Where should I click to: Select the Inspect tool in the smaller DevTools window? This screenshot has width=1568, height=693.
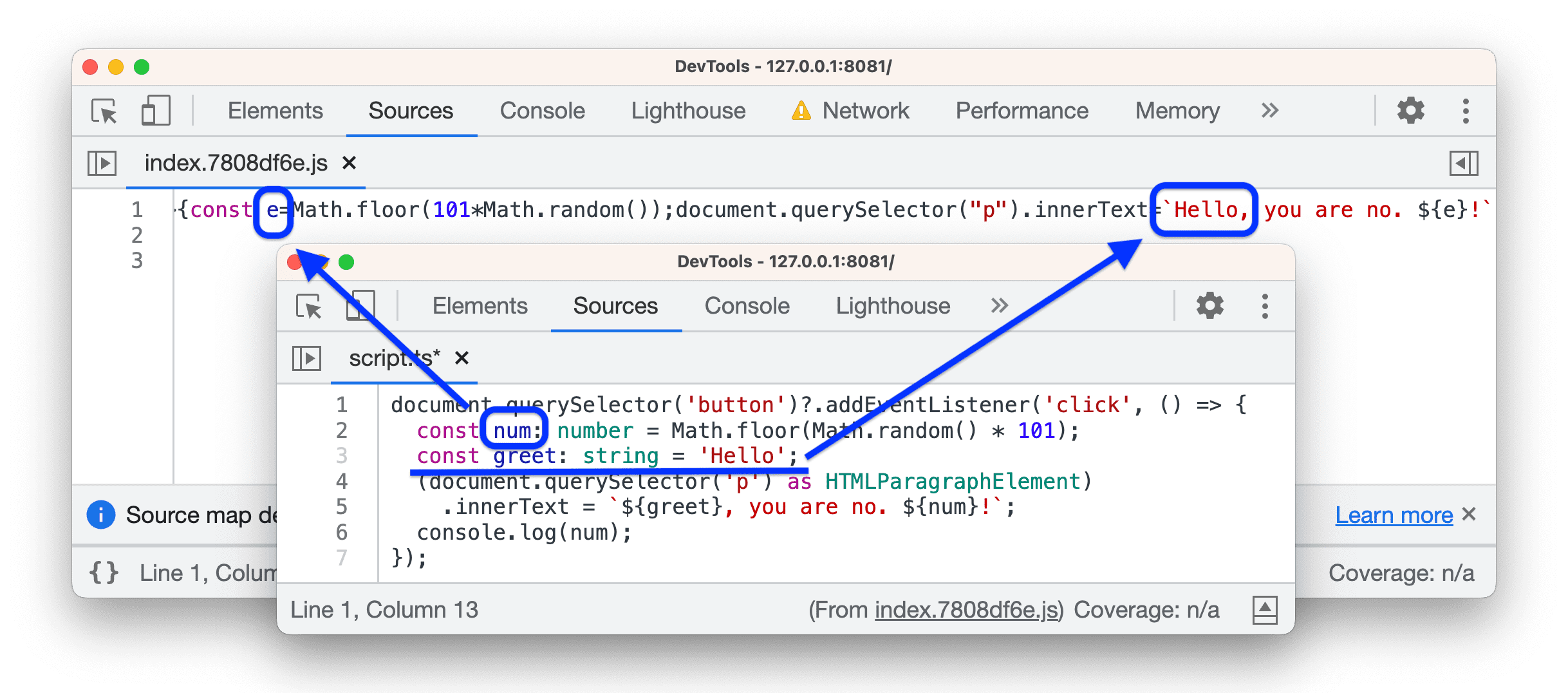(x=310, y=306)
